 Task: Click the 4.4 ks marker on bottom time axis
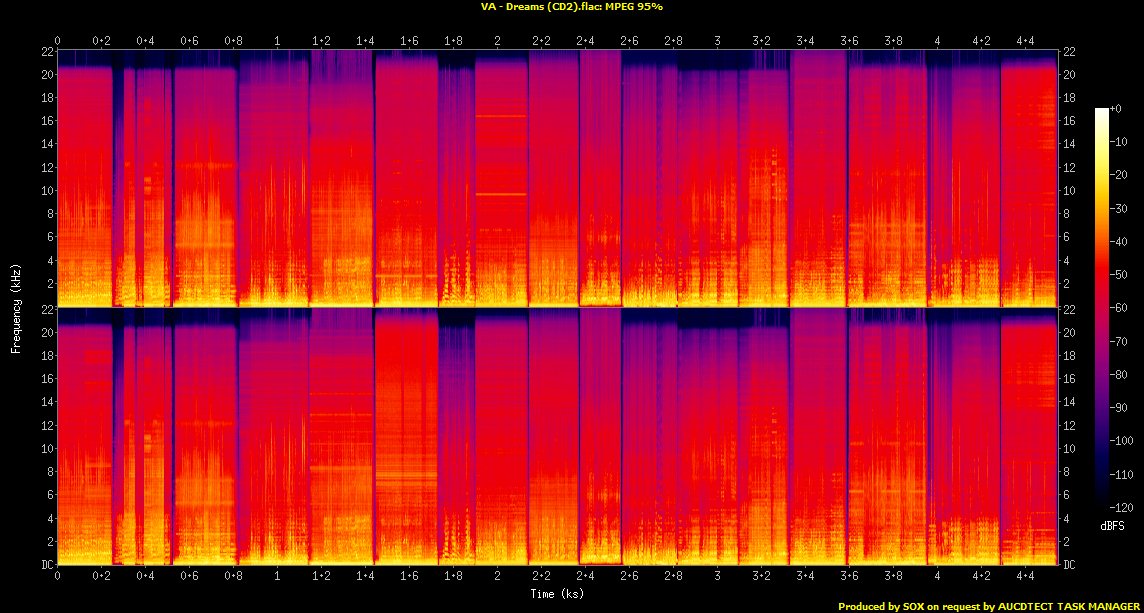1025,577
